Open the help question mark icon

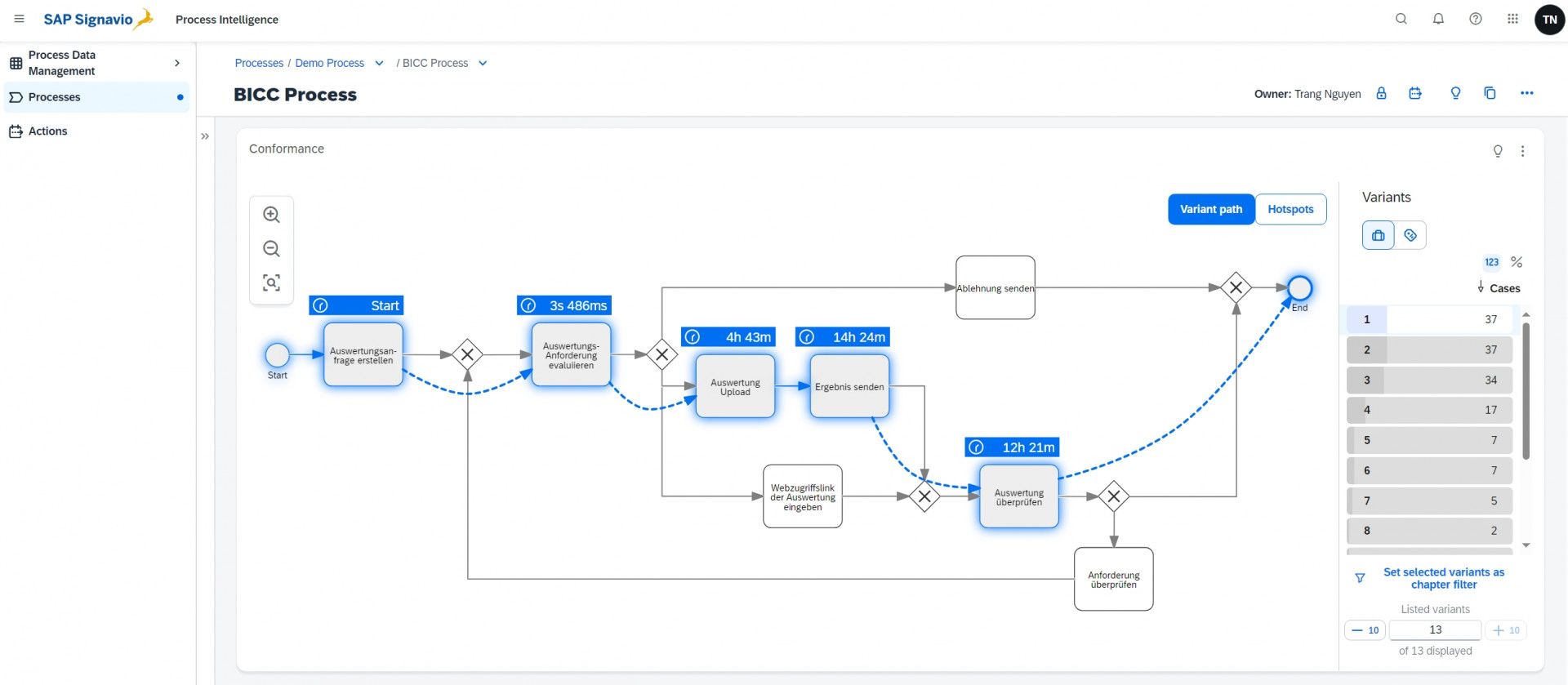pos(1475,19)
